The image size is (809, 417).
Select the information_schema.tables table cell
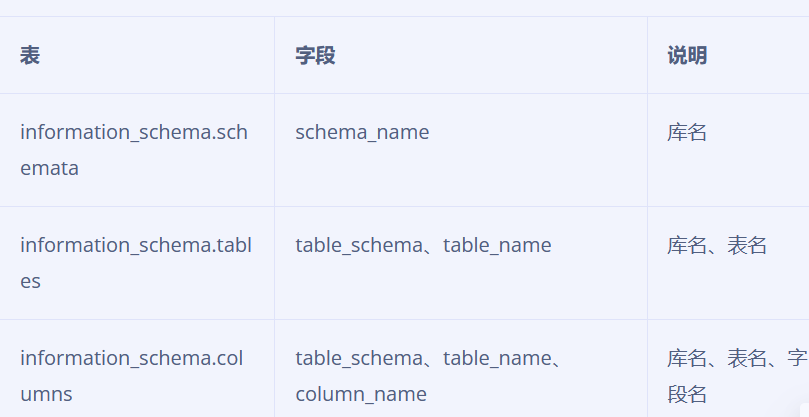coord(136,263)
